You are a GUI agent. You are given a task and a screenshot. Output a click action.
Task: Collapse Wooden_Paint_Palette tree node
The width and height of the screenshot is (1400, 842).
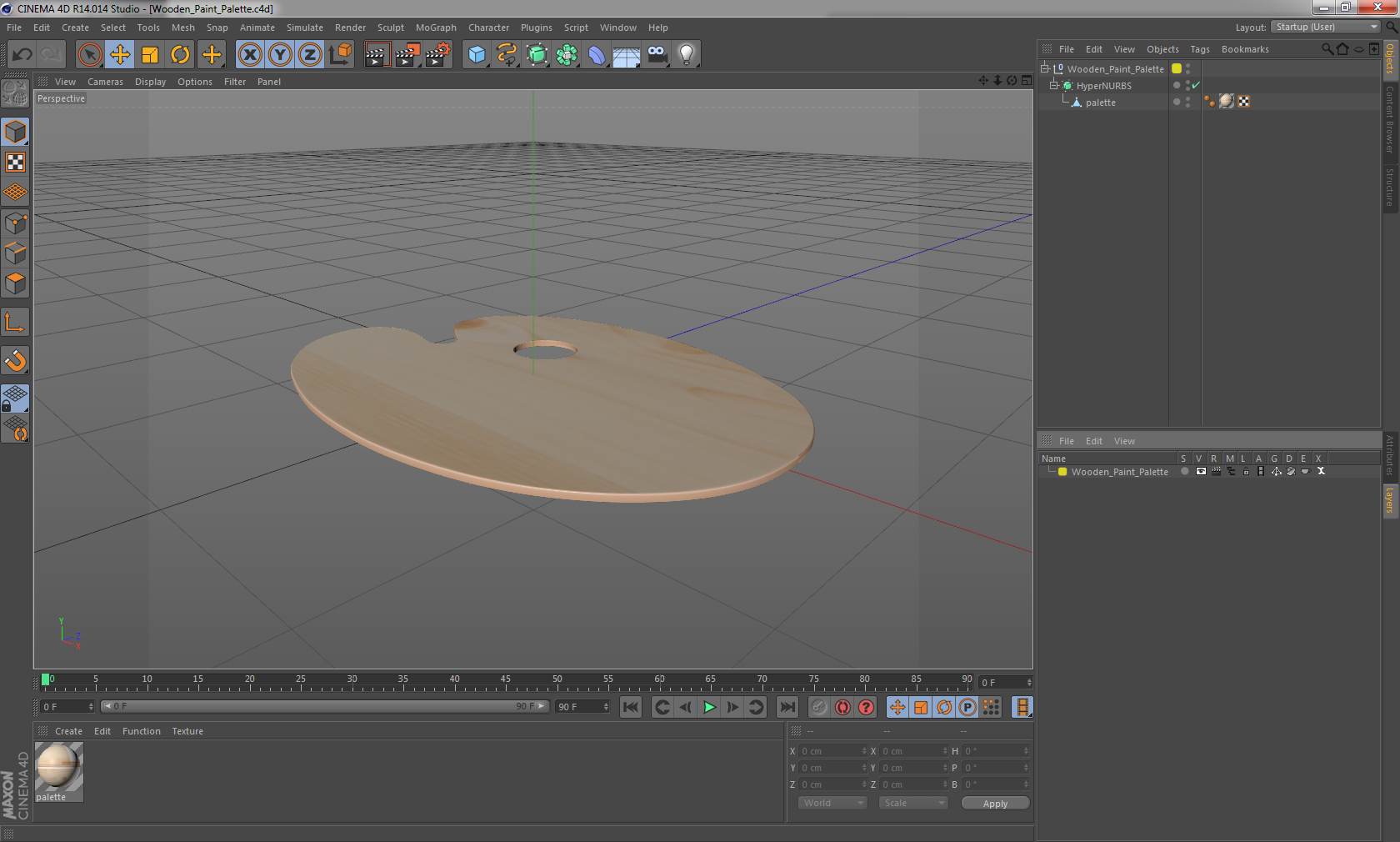[x=1044, y=68]
